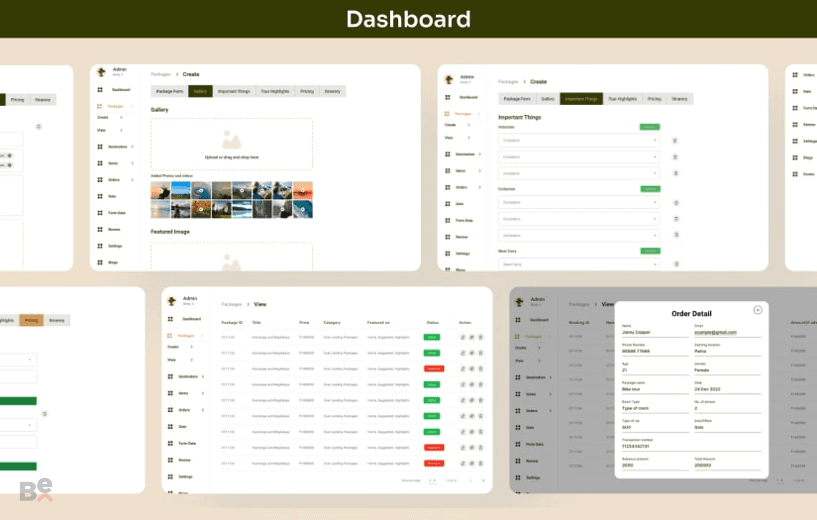Click the green add button beside Inclusion
This screenshot has width=817, height=520.
tap(650, 127)
